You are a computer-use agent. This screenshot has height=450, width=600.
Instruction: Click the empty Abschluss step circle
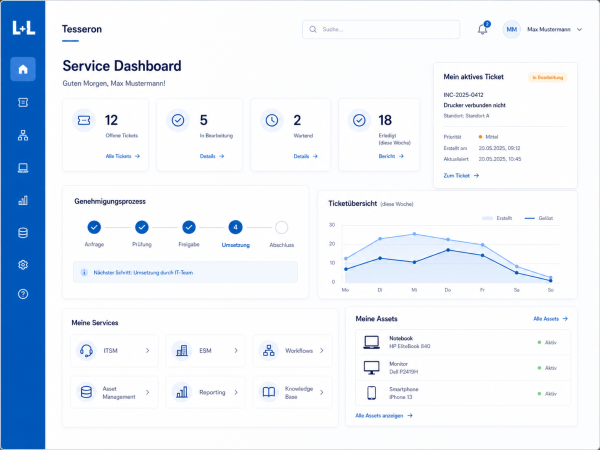(281, 227)
